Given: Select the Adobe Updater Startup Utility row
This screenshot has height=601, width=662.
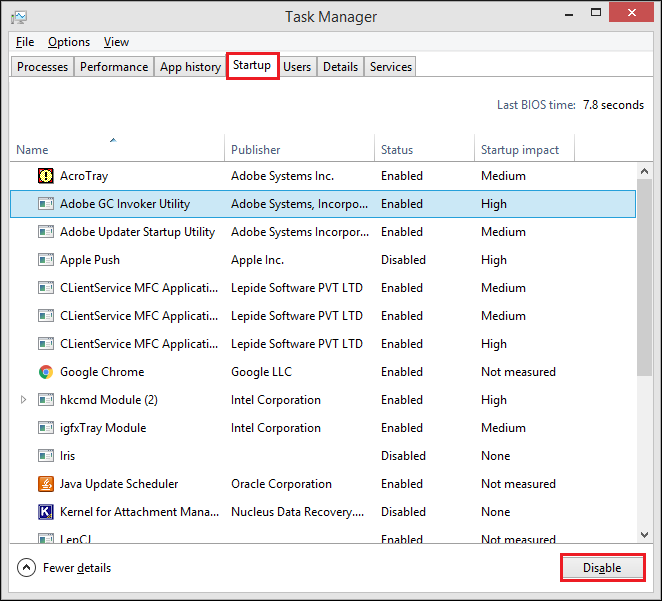Looking at the screenshot, I should pyautogui.click(x=323, y=232).
